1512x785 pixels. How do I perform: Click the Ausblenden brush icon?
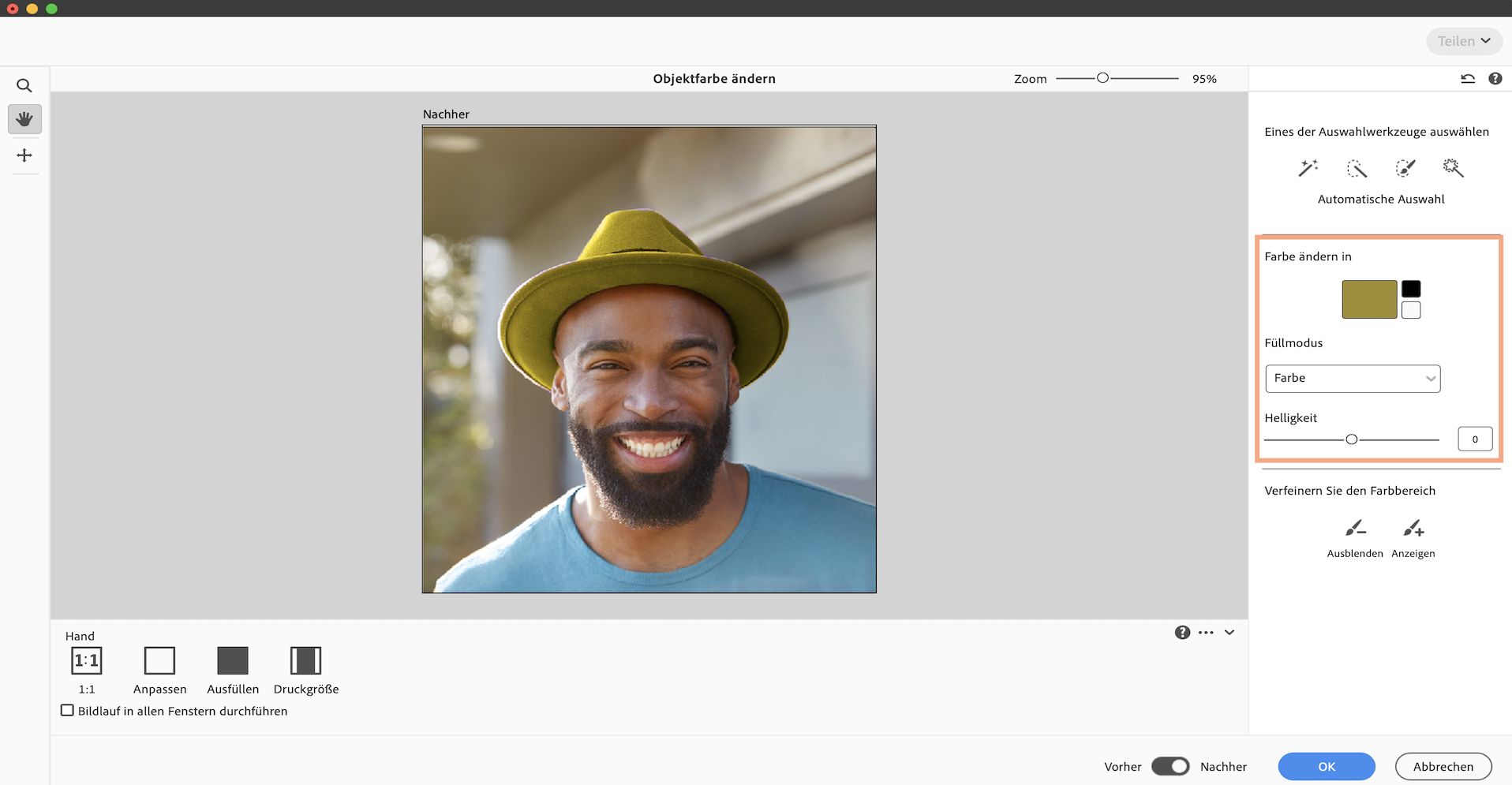point(1355,528)
